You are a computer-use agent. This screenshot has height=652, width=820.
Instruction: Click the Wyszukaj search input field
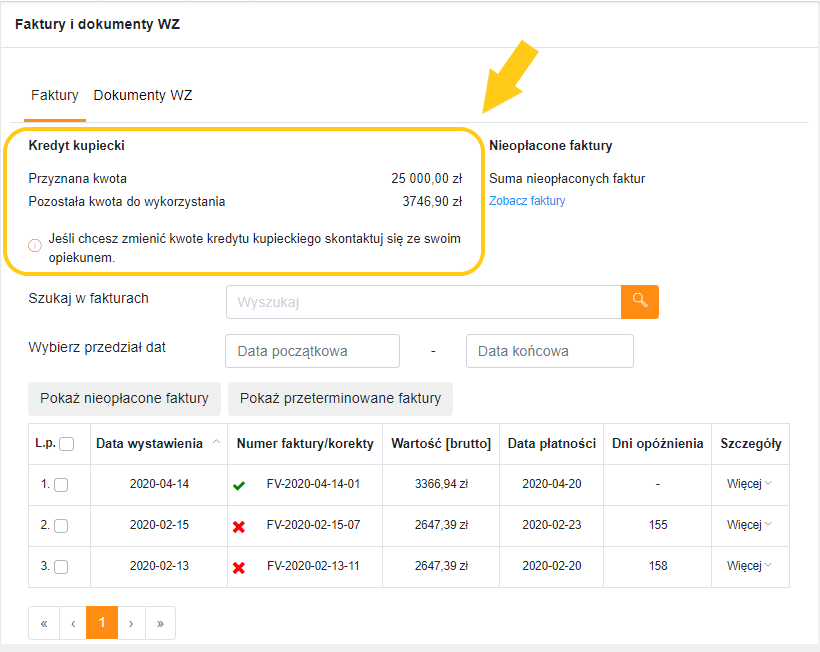click(424, 302)
